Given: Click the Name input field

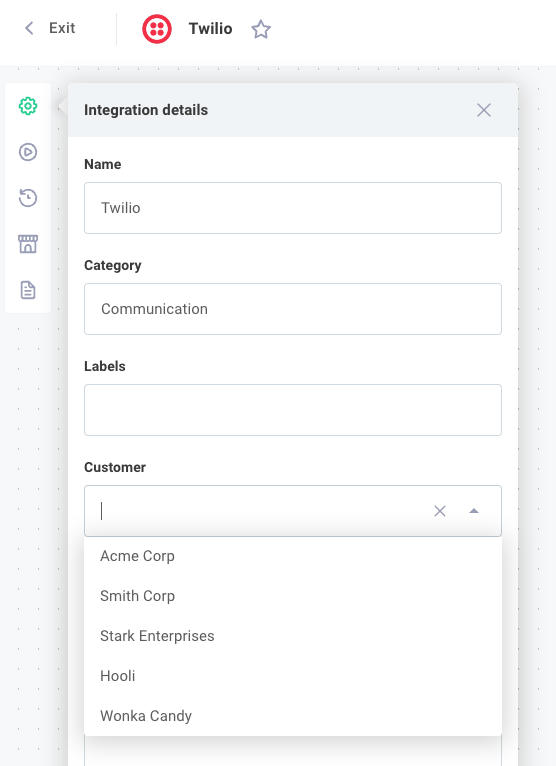Looking at the screenshot, I should click(293, 208).
